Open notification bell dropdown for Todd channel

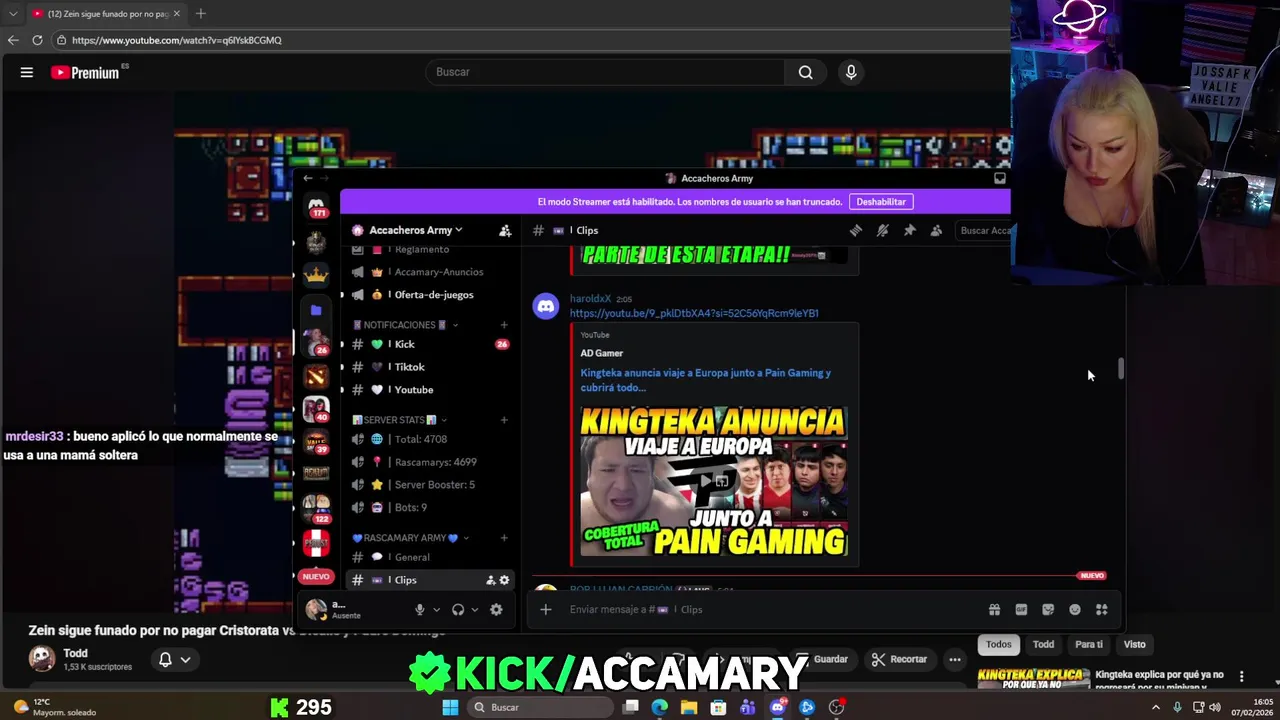click(x=174, y=659)
